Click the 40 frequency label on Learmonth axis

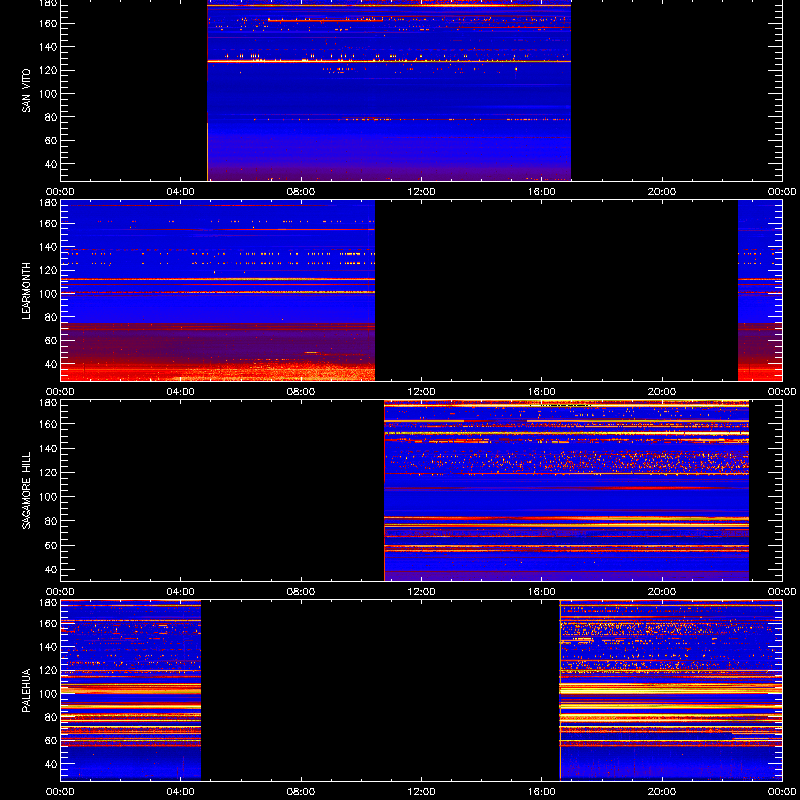pyautogui.click(x=51, y=364)
